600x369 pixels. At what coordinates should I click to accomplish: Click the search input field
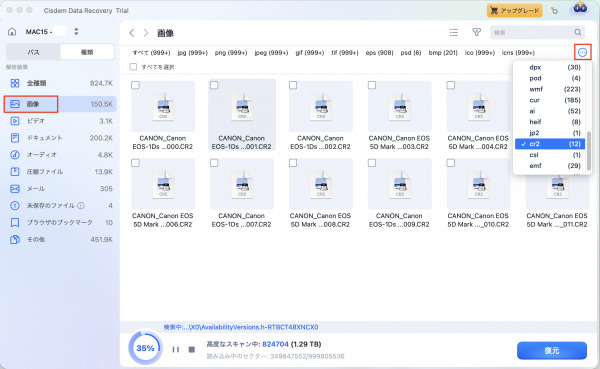click(x=538, y=33)
